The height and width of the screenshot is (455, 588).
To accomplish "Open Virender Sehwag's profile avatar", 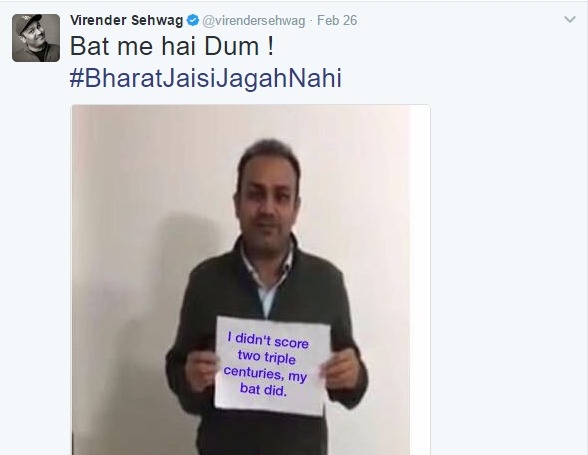I will pos(36,38).
